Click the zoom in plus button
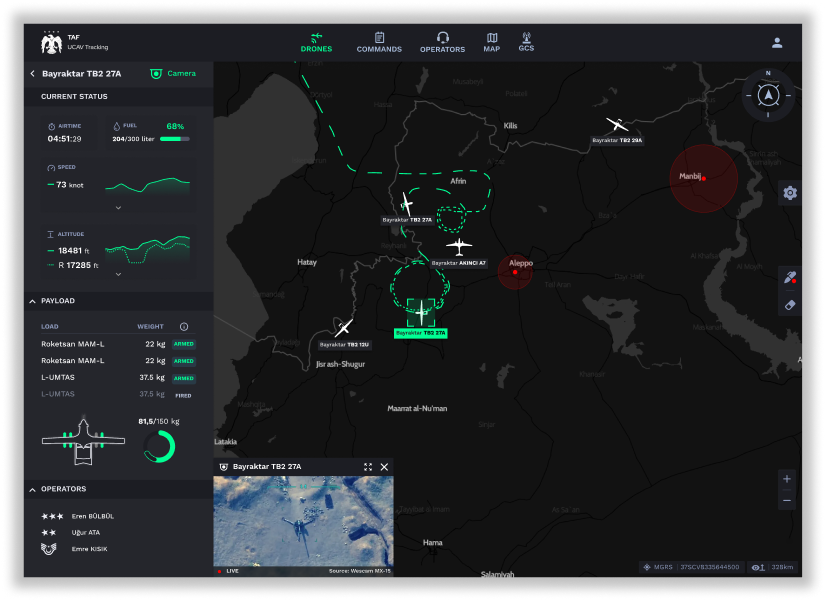The image size is (825, 600). (x=787, y=479)
